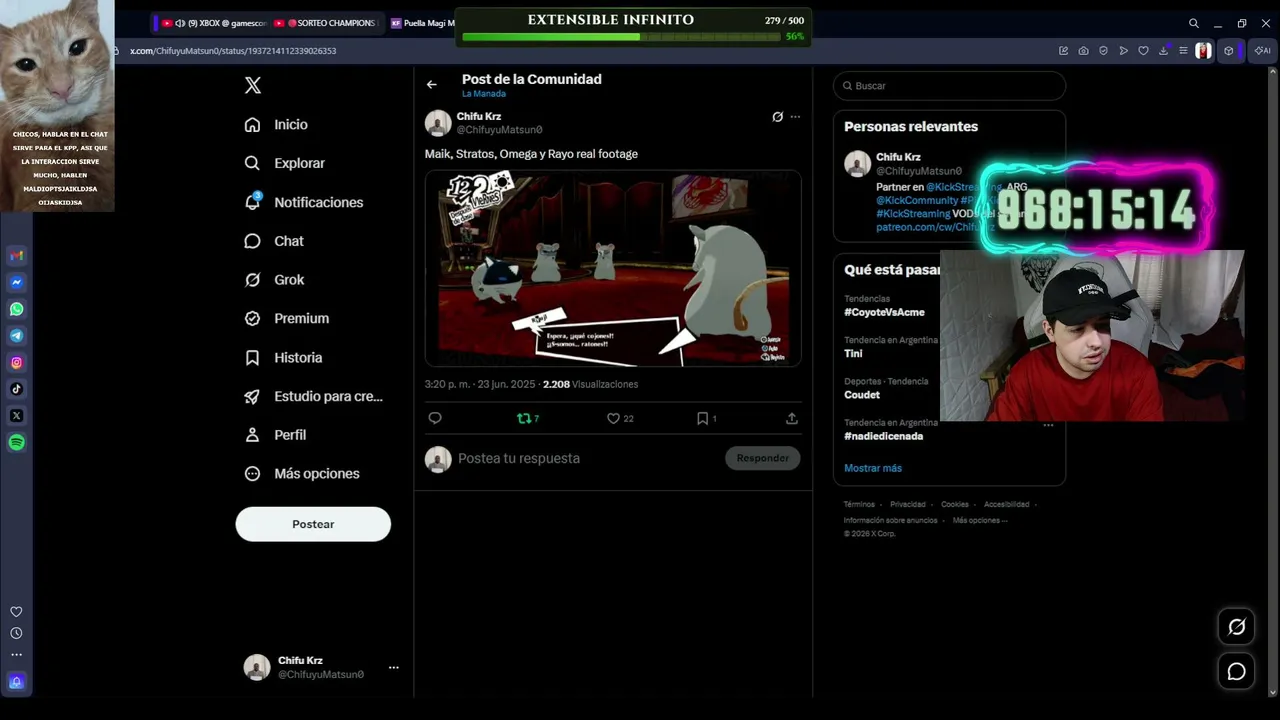The height and width of the screenshot is (720, 1280).
Task: Open the Accesibilidad footer link
Action: point(1006,504)
